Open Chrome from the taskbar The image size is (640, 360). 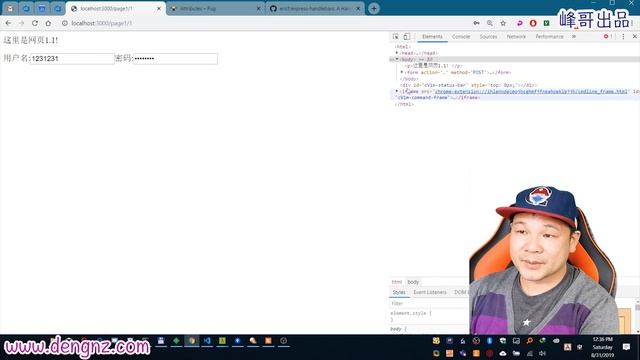click(192, 341)
